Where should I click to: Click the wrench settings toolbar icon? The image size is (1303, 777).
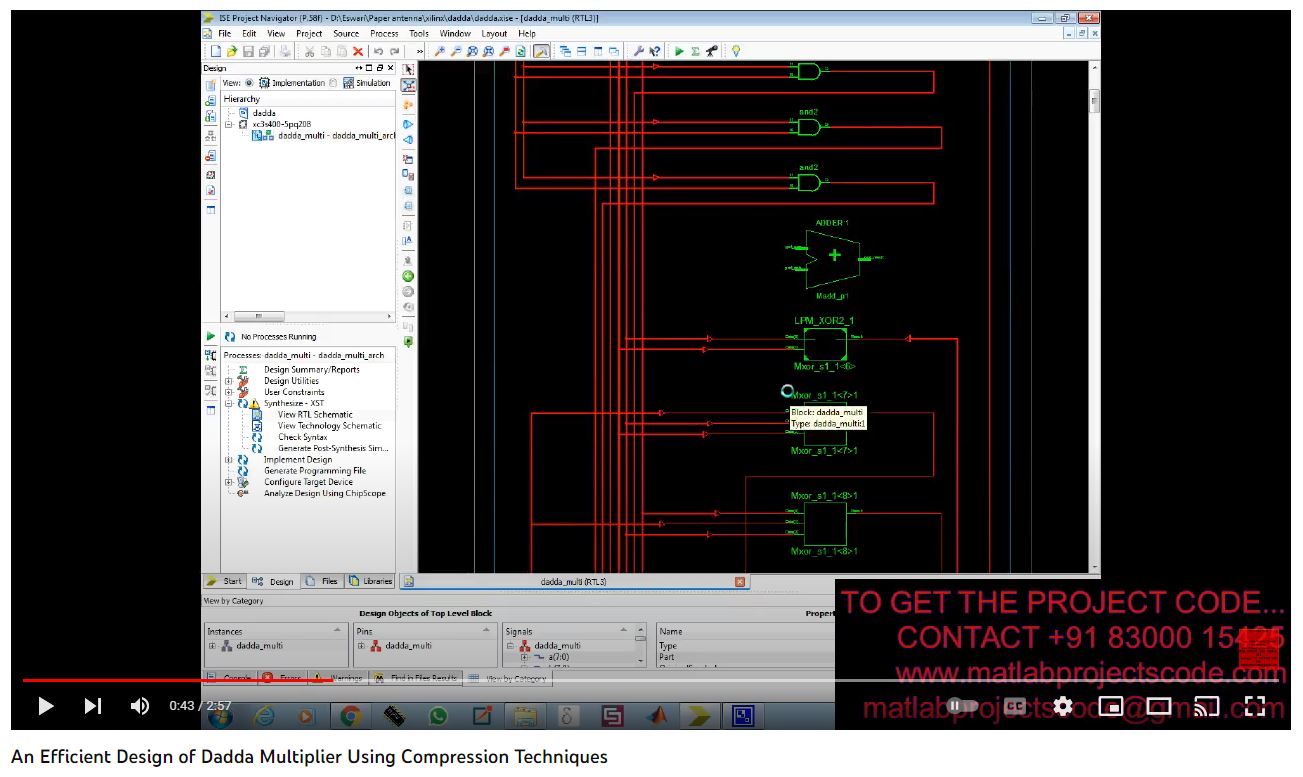639,51
